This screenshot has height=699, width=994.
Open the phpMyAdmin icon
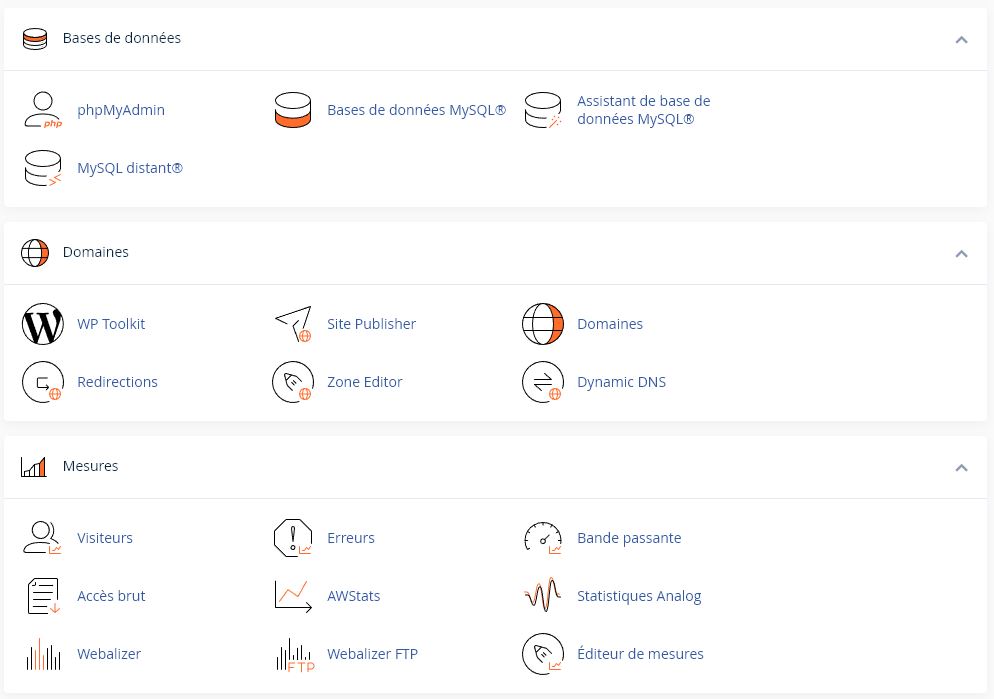(x=42, y=110)
